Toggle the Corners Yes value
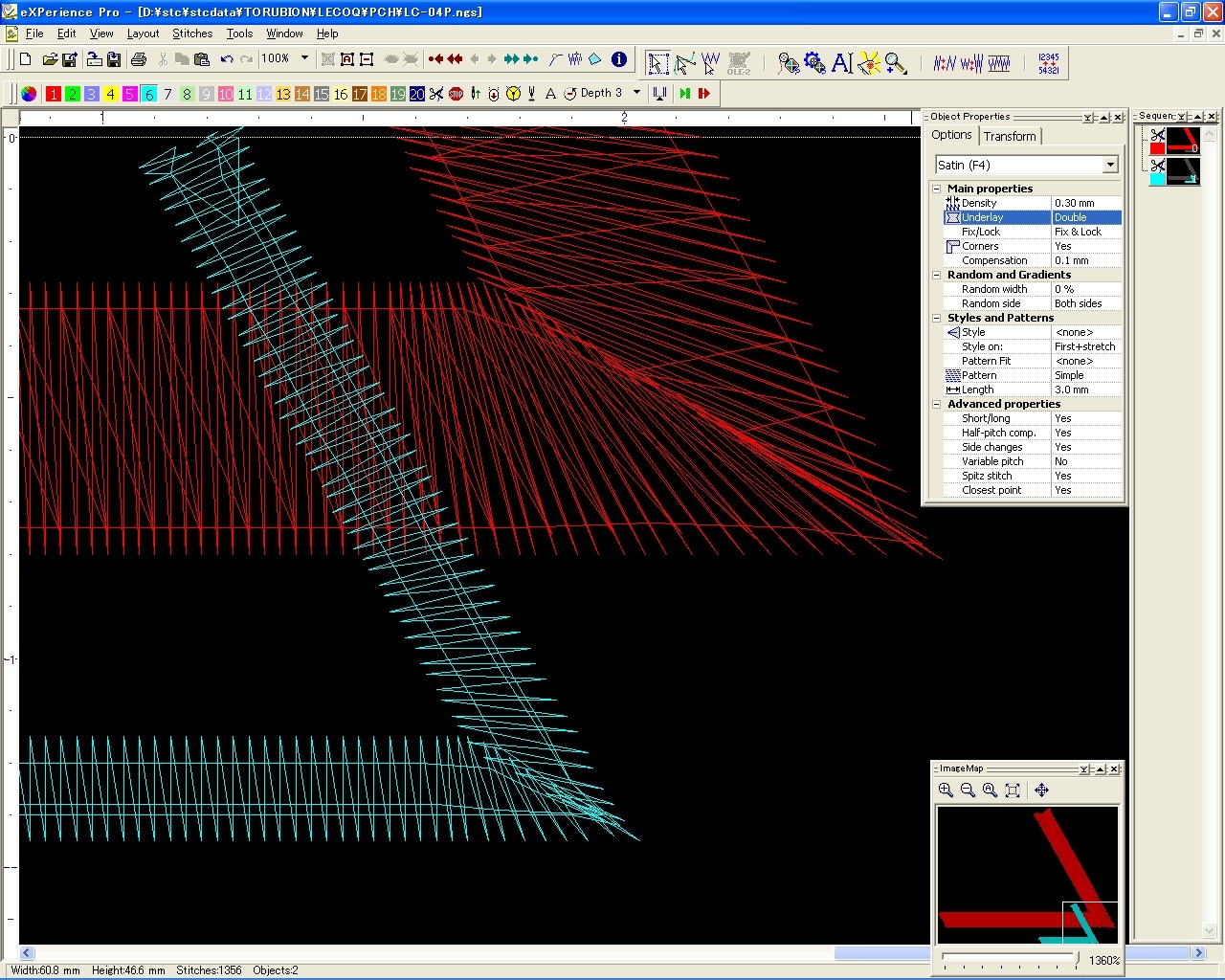Image resolution: width=1225 pixels, height=980 pixels. pos(1086,246)
